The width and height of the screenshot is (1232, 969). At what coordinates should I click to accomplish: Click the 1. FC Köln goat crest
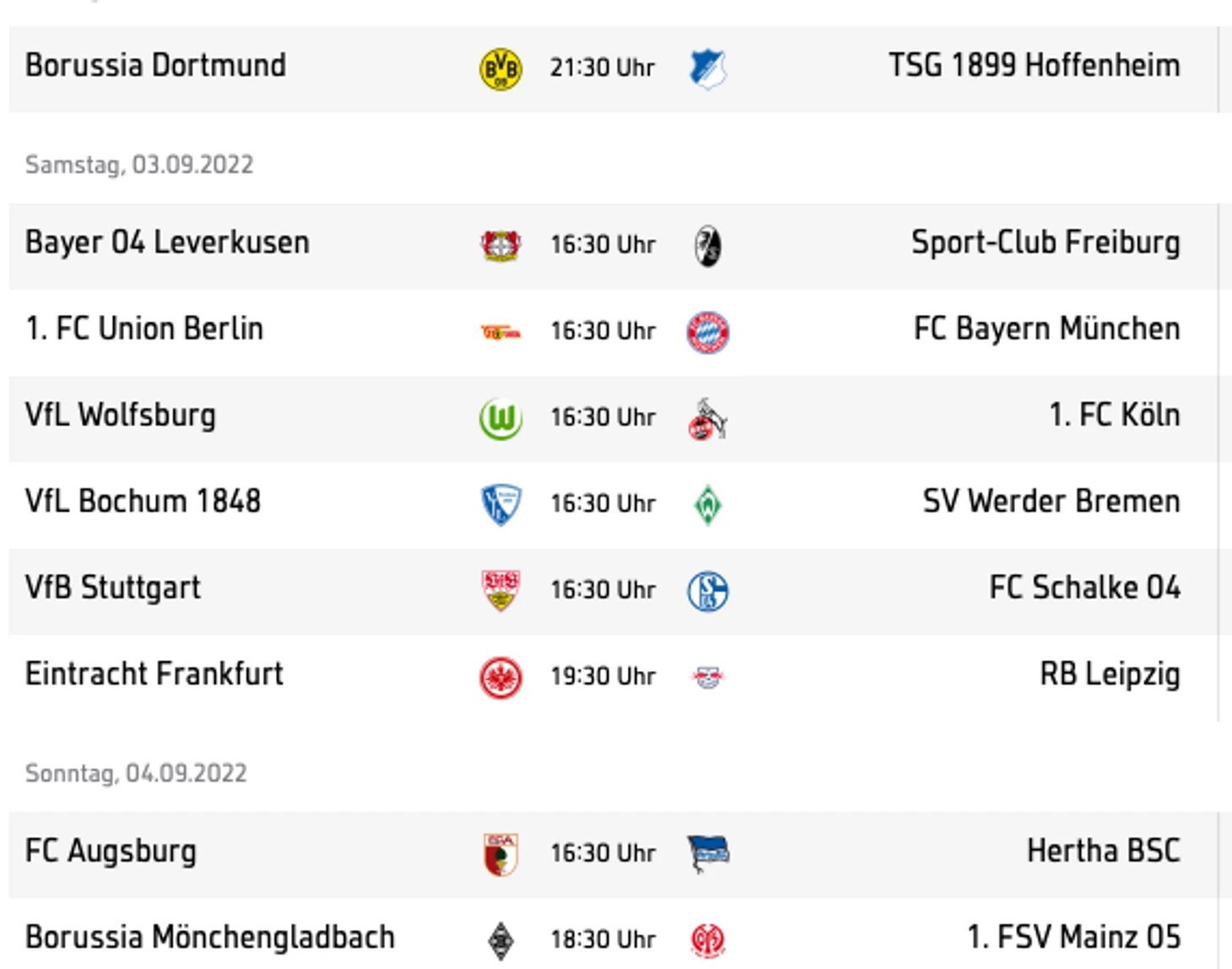(707, 420)
